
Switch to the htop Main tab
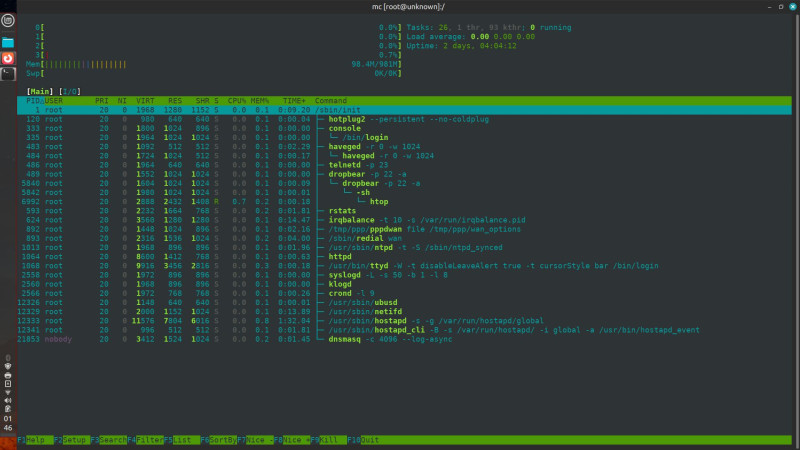coord(40,91)
